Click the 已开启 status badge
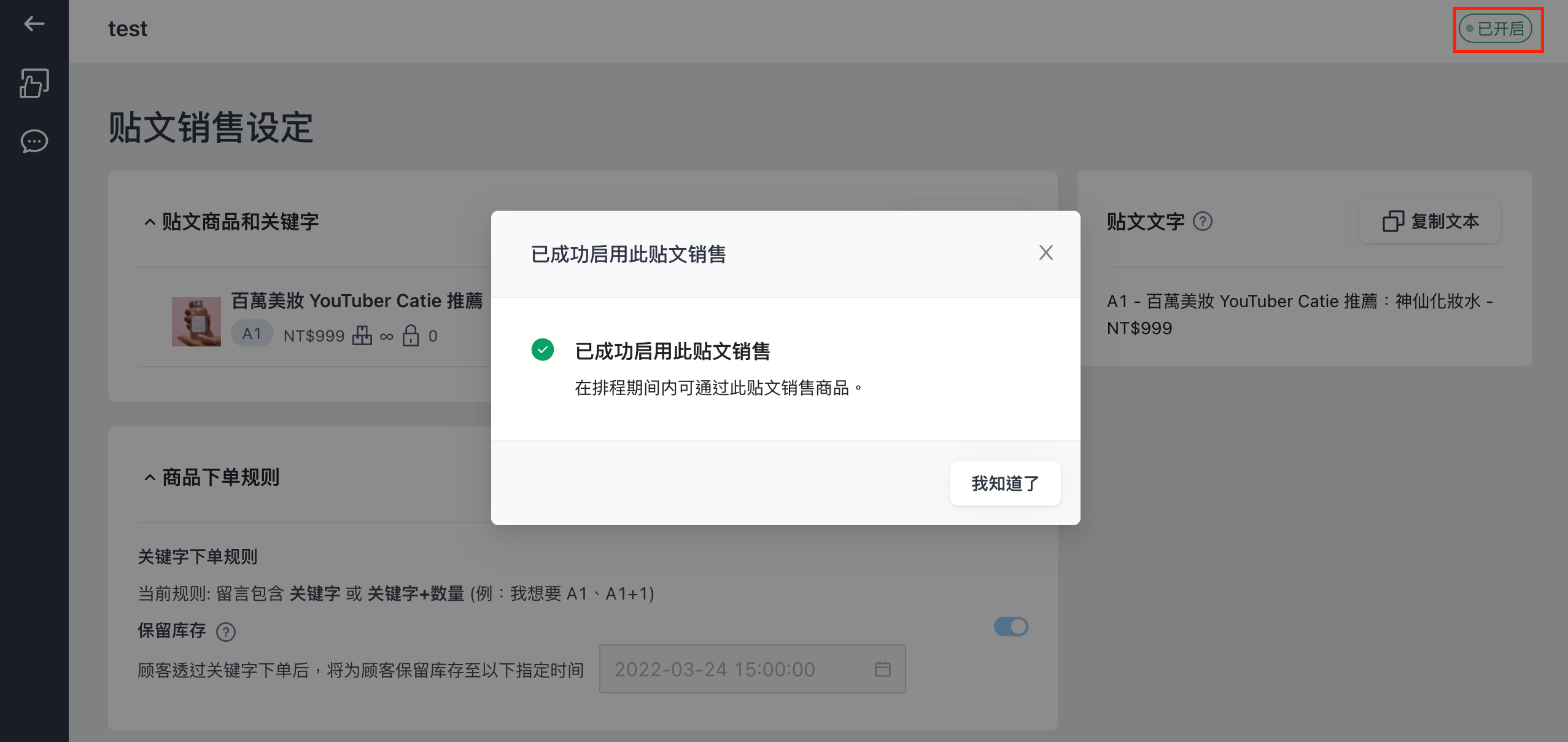The height and width of the screenshot is (742, 1568). [x=1495, y=29]
